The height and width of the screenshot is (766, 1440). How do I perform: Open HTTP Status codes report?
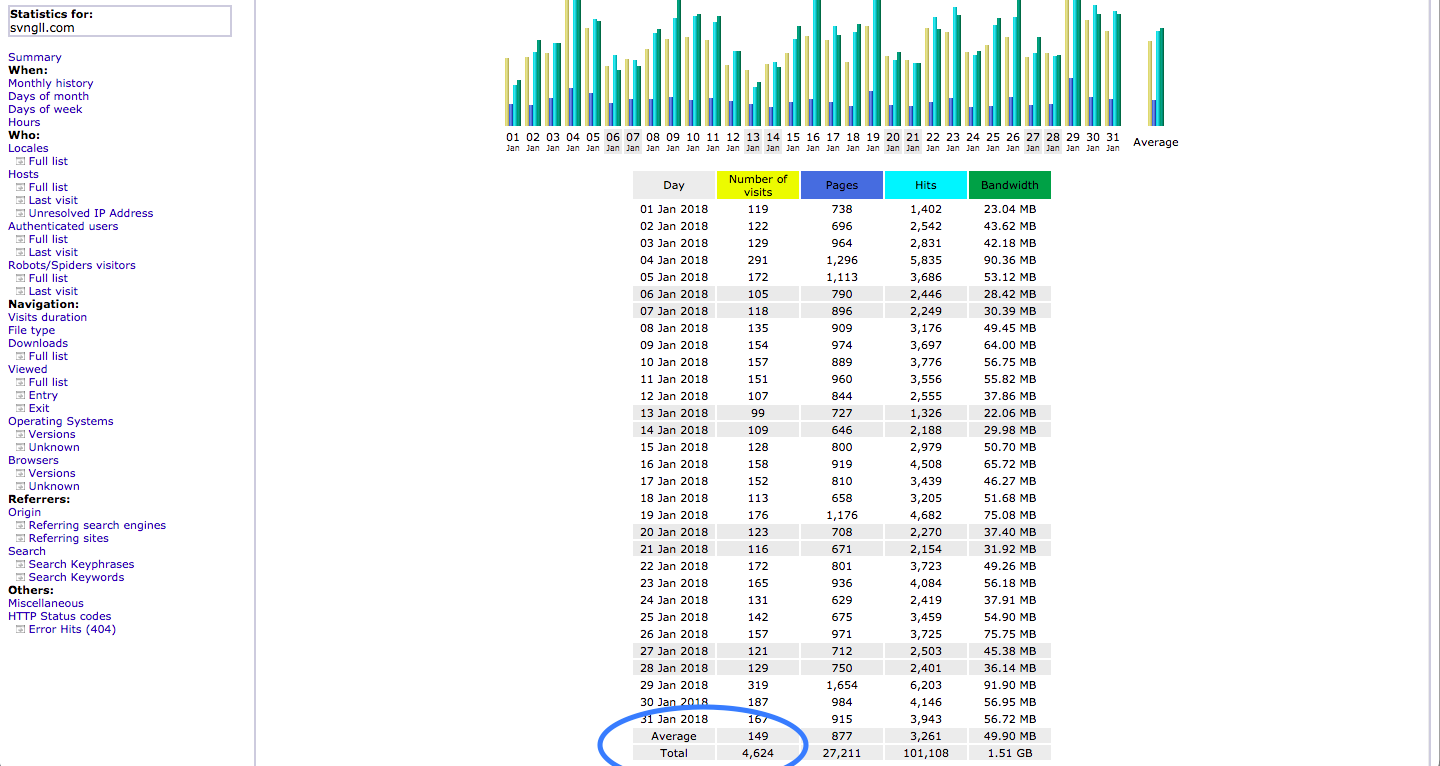60,616
